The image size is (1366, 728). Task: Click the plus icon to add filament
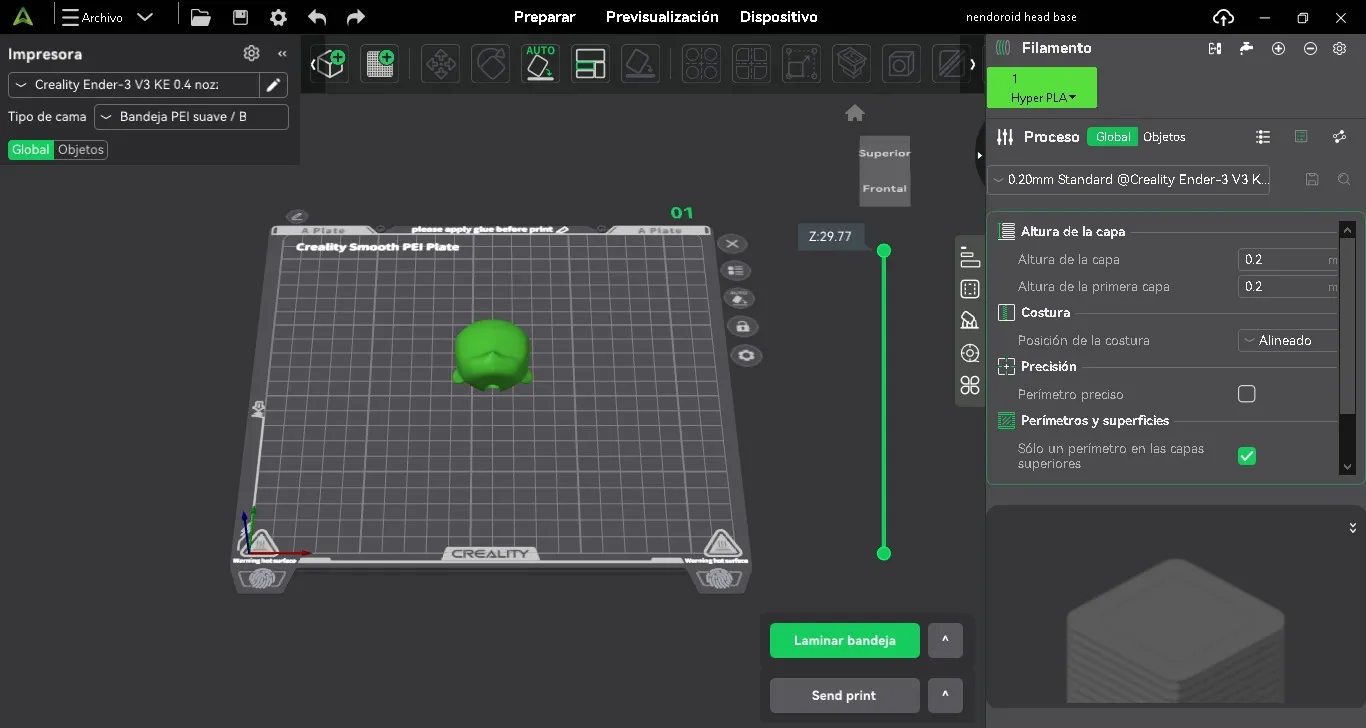click(x=1278, y=48)
